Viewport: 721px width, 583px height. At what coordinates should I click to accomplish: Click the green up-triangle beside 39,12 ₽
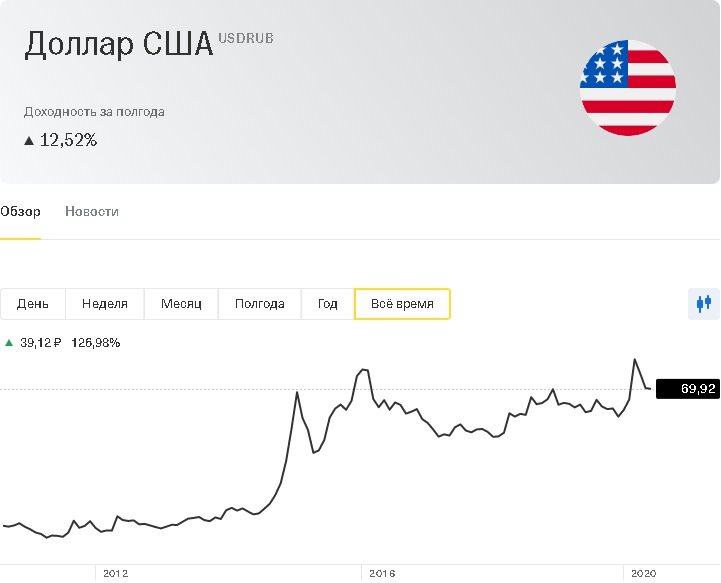(9, 343)
